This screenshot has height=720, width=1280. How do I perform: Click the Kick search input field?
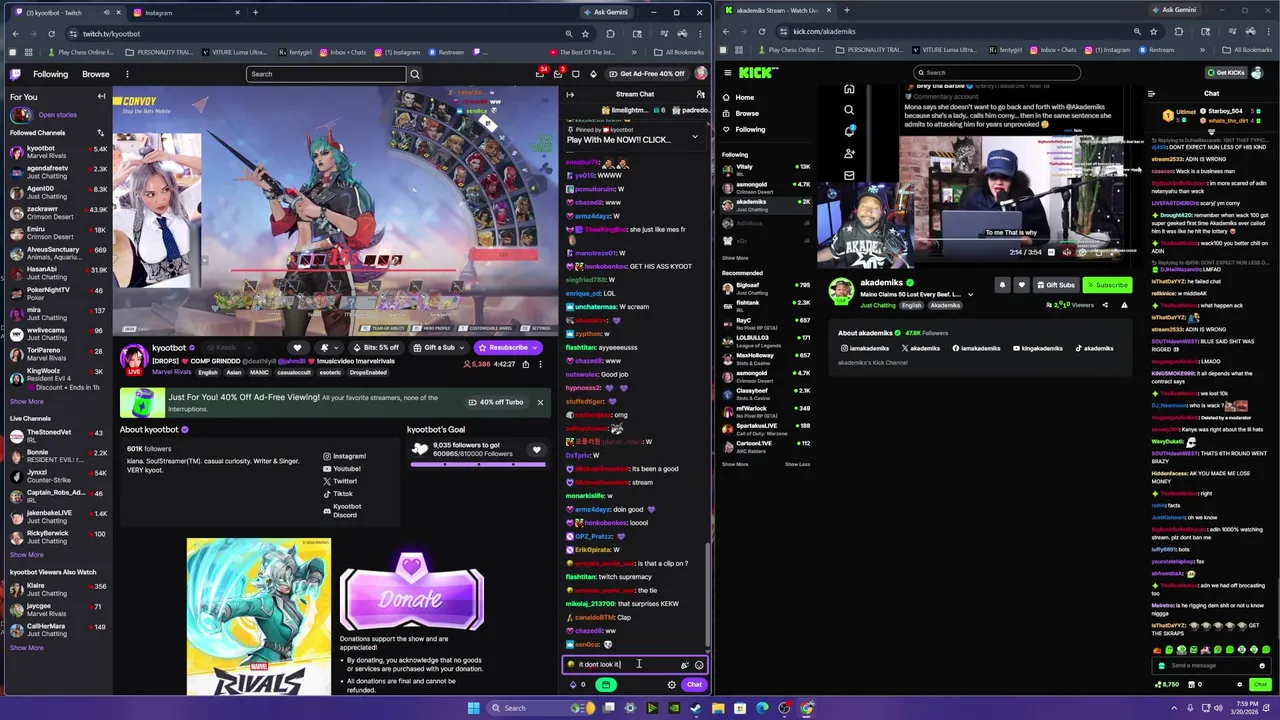click(x=997, y=72)
